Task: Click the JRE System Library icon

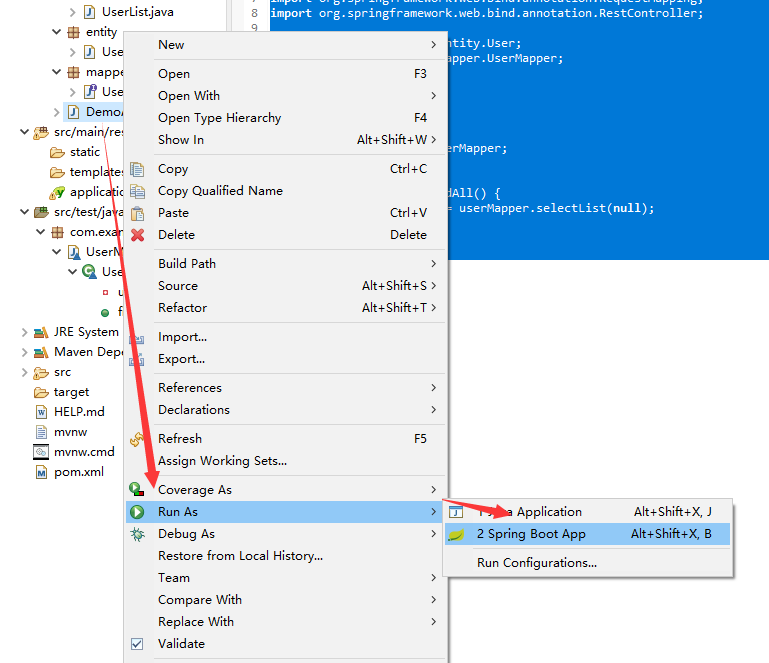Action: [x=41, y=332]
